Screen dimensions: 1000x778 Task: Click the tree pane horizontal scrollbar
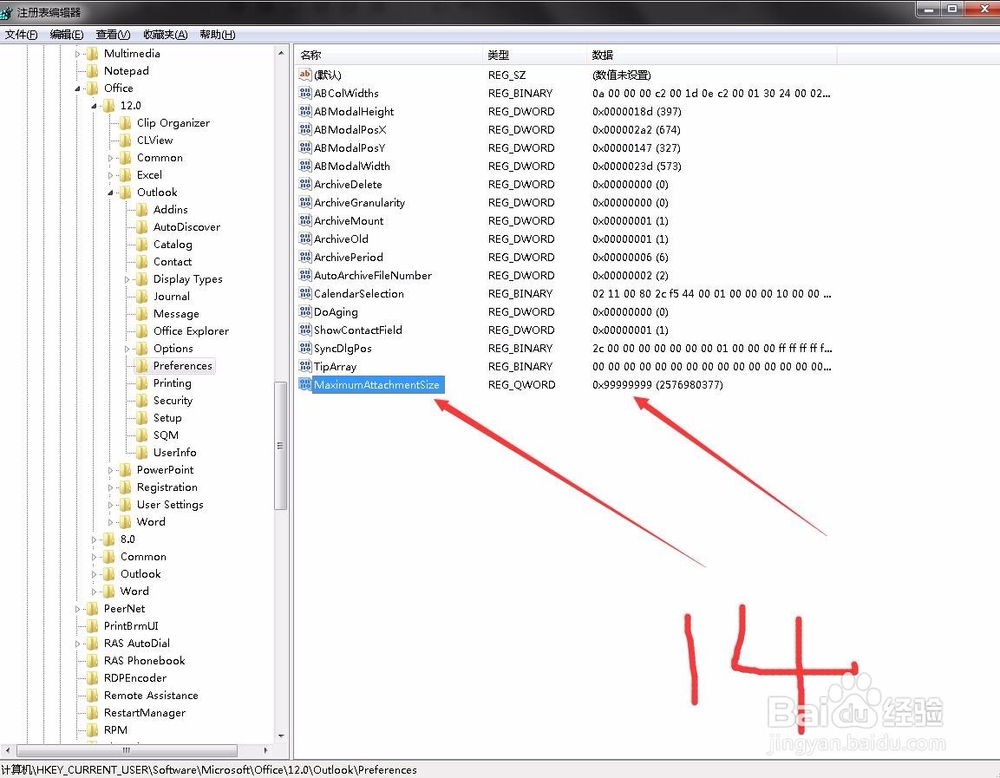coord(125,750)
